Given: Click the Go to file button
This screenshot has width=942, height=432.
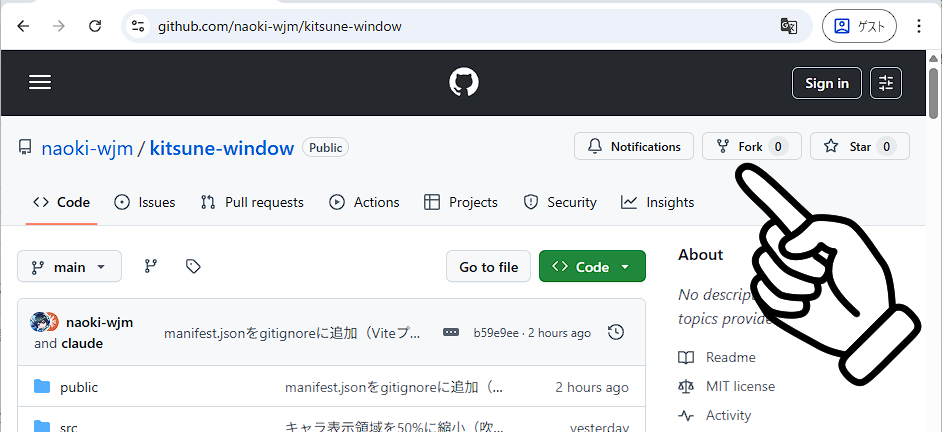Looking at the screenshot, I should (x=488, y=266).
